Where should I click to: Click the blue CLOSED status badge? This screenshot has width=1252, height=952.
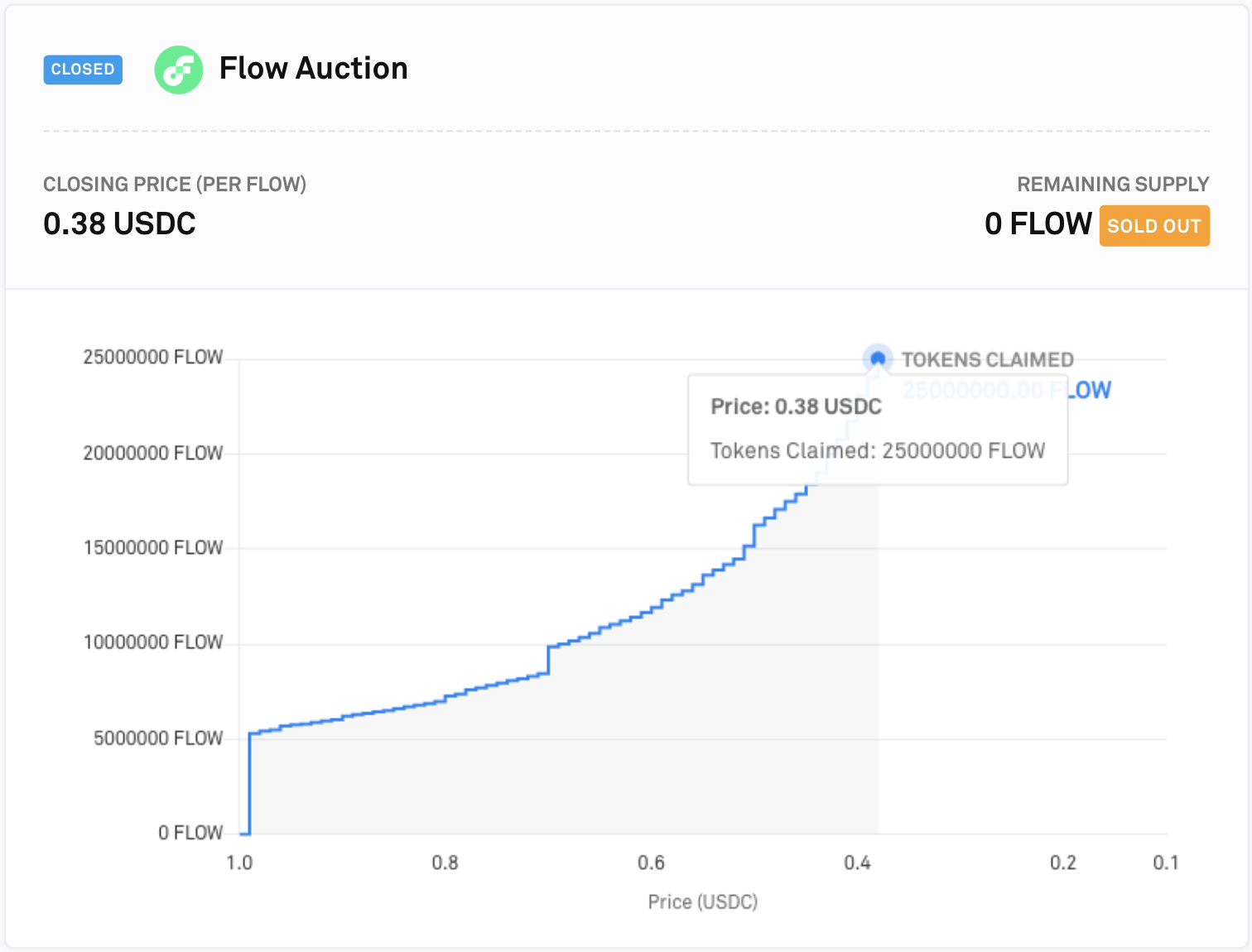click(x=83, y=70)
